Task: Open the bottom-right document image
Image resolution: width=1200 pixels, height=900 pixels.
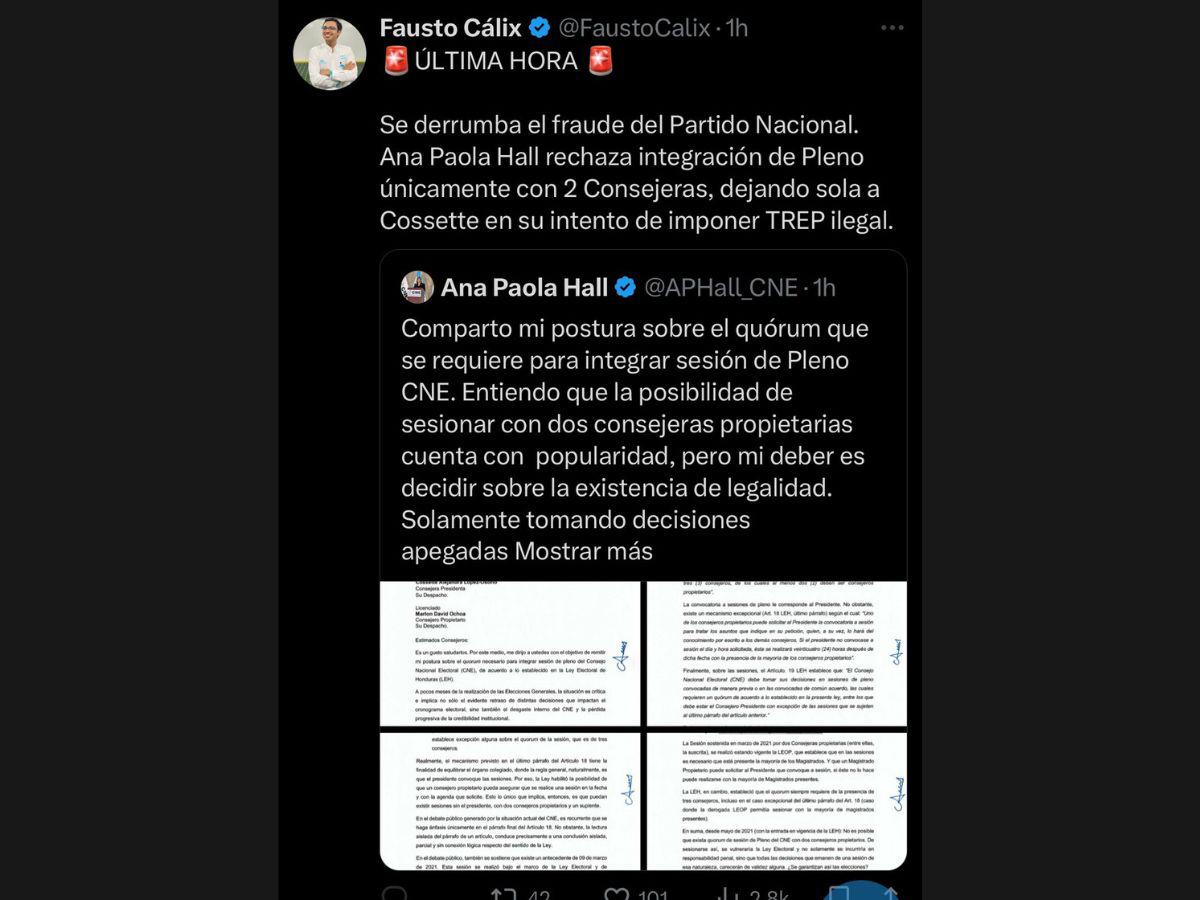Action: 777,801
